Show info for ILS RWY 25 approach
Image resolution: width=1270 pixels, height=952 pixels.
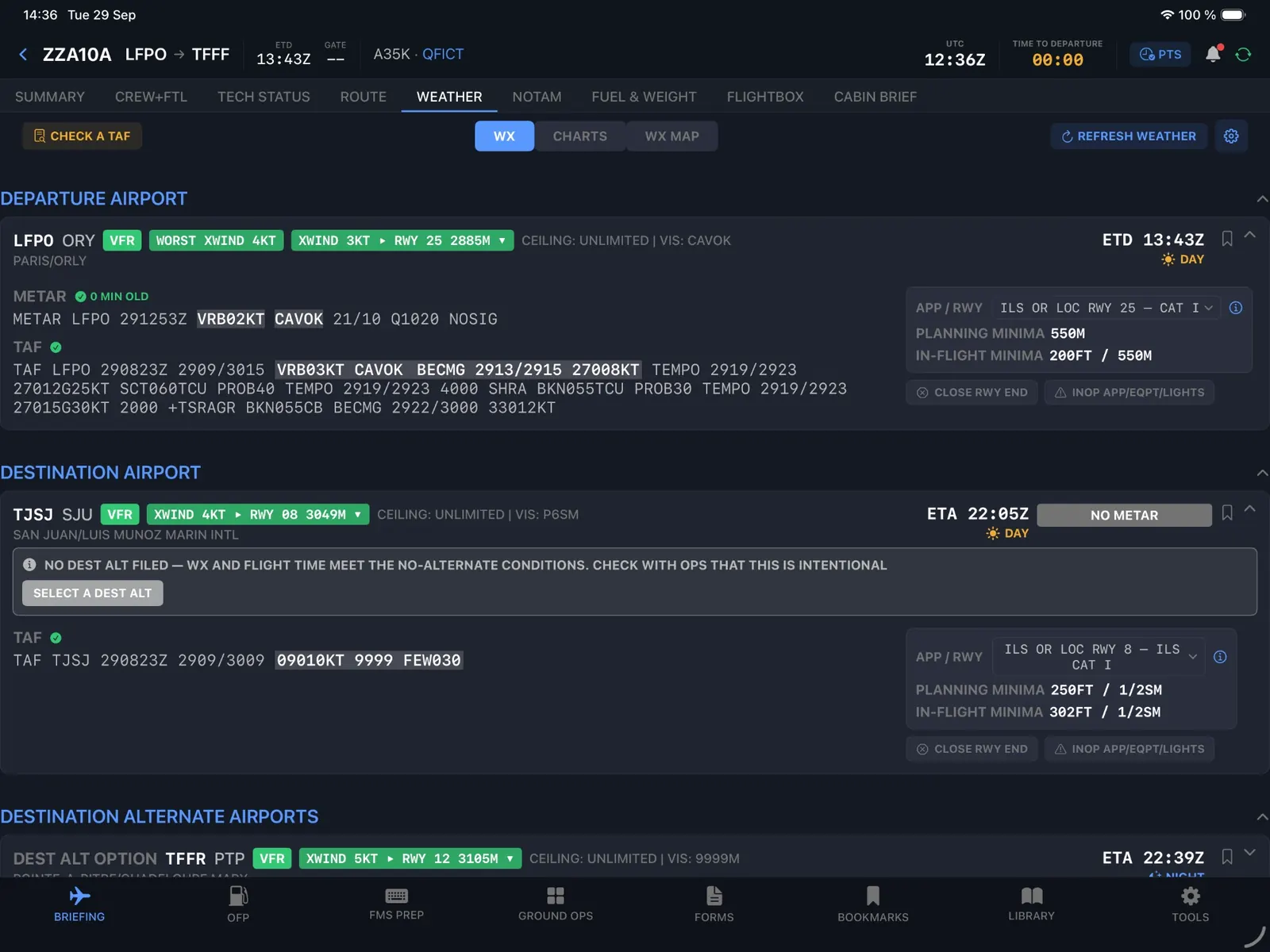1236,308
